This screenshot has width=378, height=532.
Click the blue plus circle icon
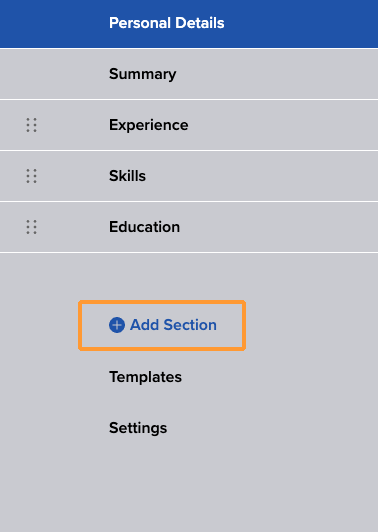coord(117,325)
